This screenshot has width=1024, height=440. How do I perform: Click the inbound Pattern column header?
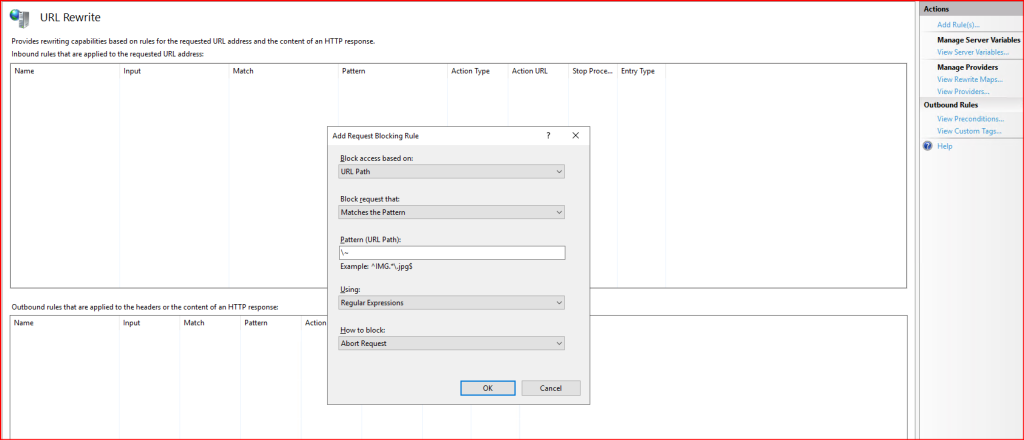click(353, 71)
